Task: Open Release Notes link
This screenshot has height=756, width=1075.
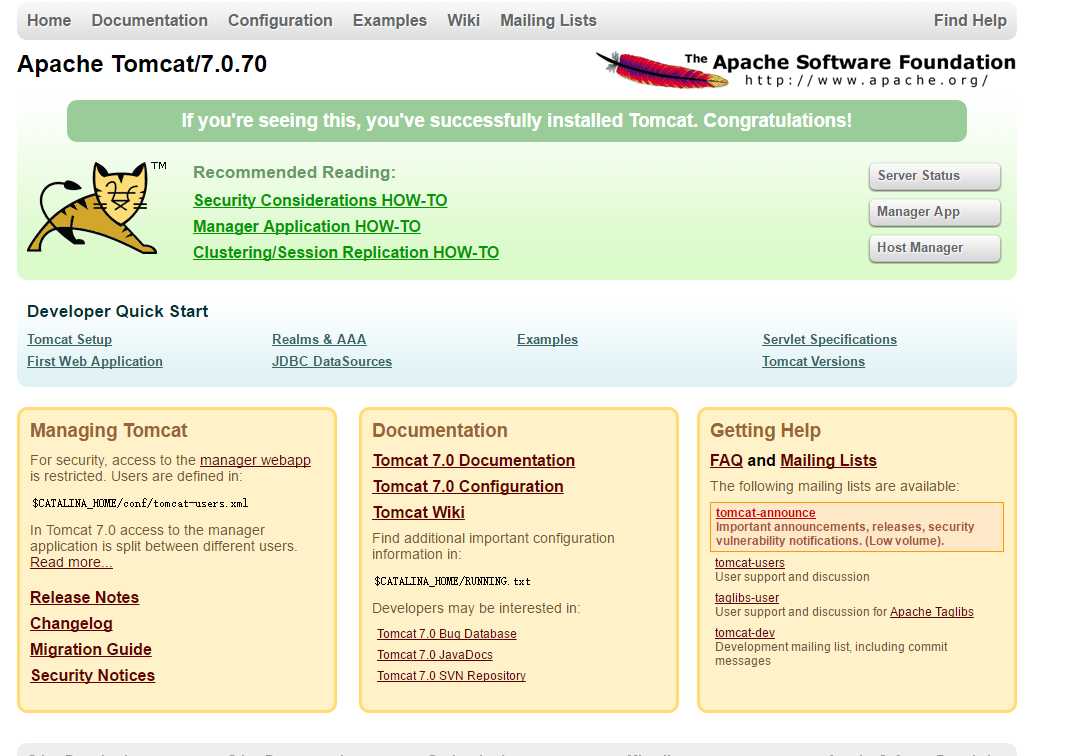Action: [x=84, y=597]
